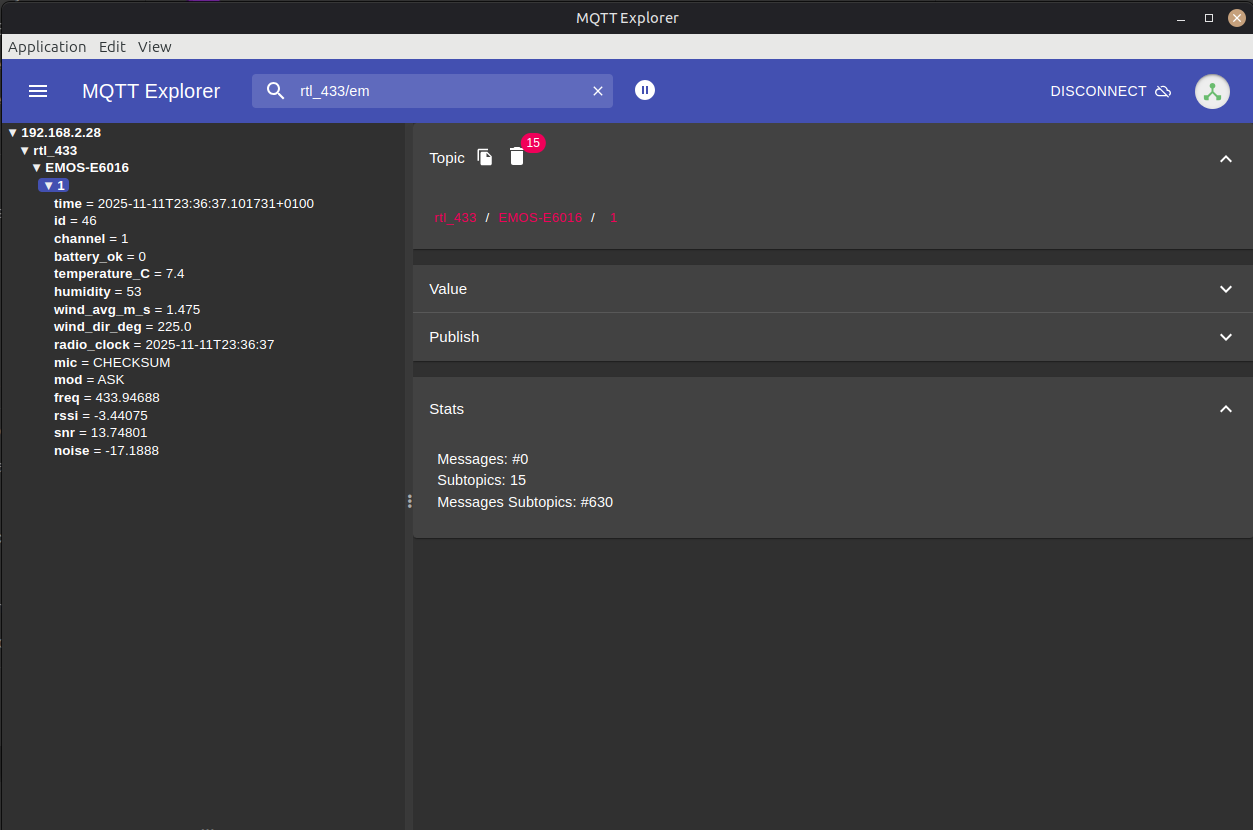1253x830 pixels.
Task: Pause incoming message updates
Action: [x=645, y=90]
